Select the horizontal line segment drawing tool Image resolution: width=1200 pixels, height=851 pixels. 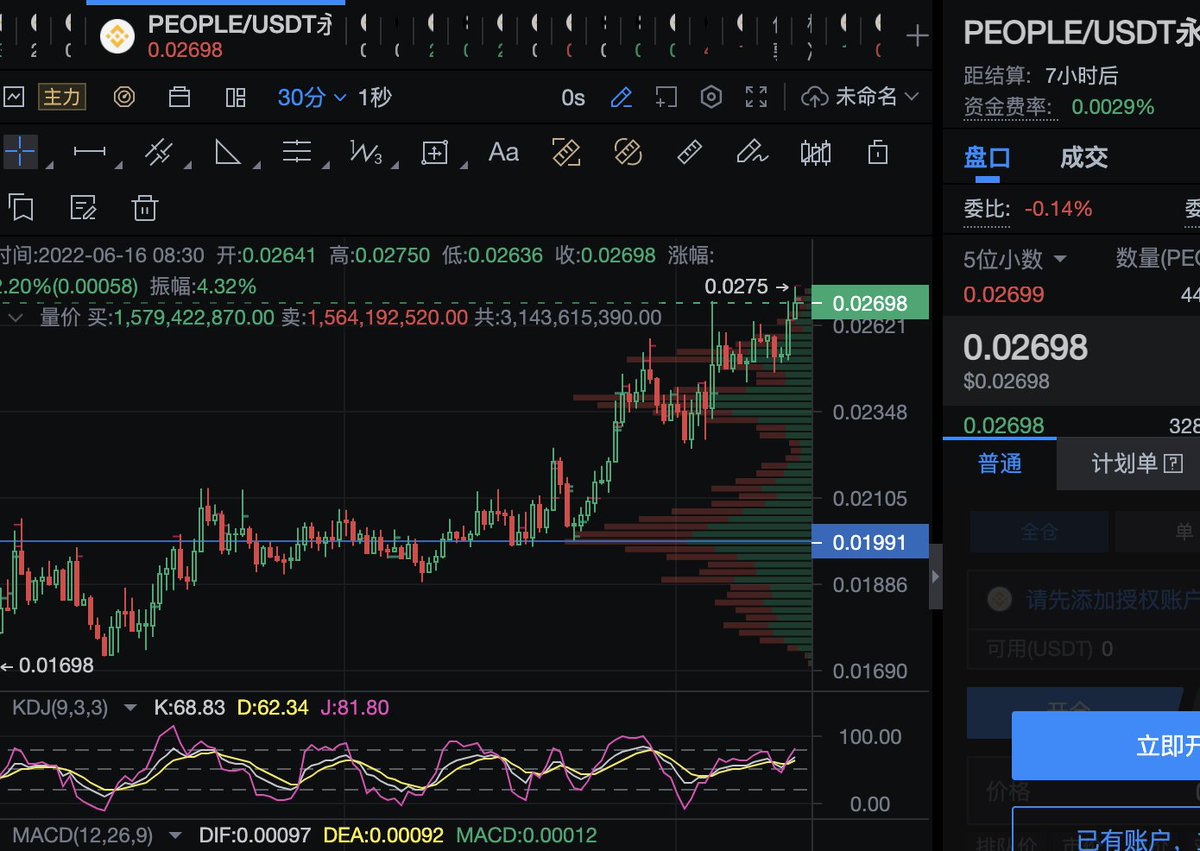90,152
